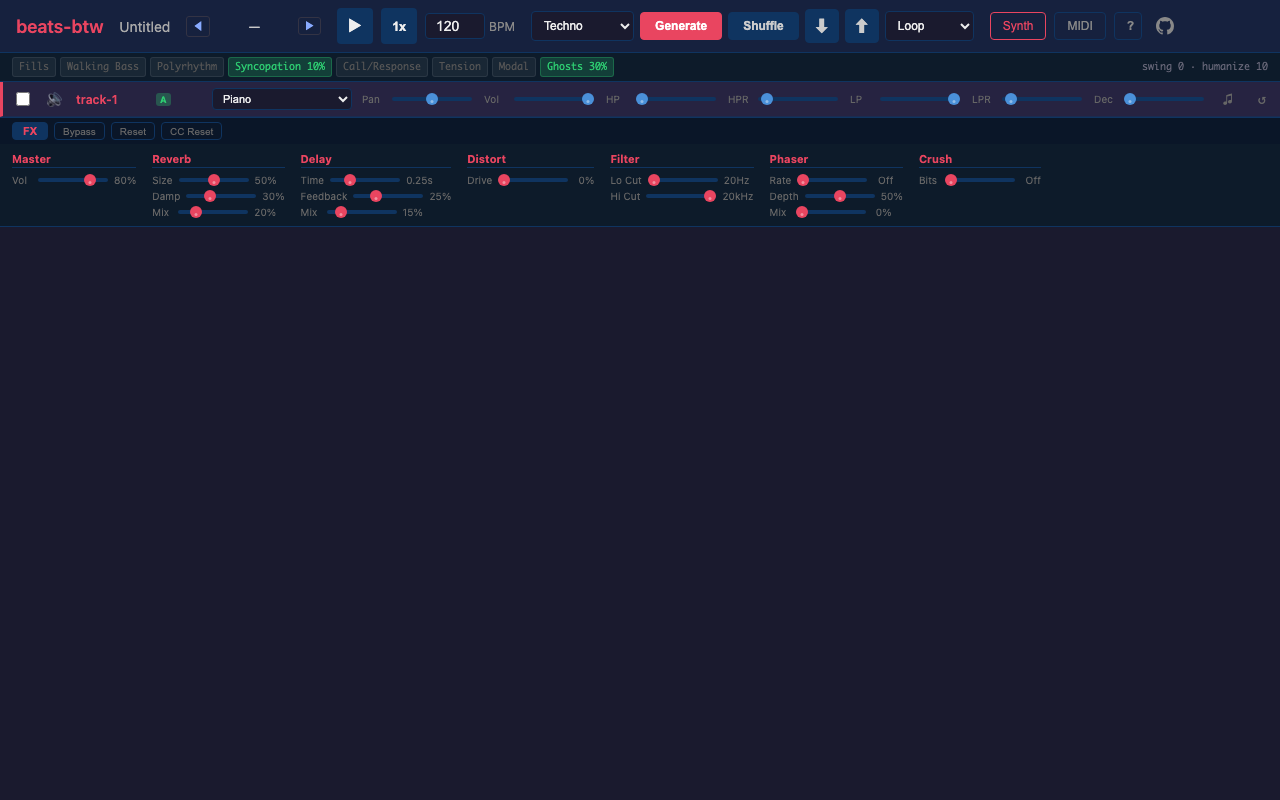Adjust the Master Vol slider
1280x800 pixels.
(x=88, y=180)
